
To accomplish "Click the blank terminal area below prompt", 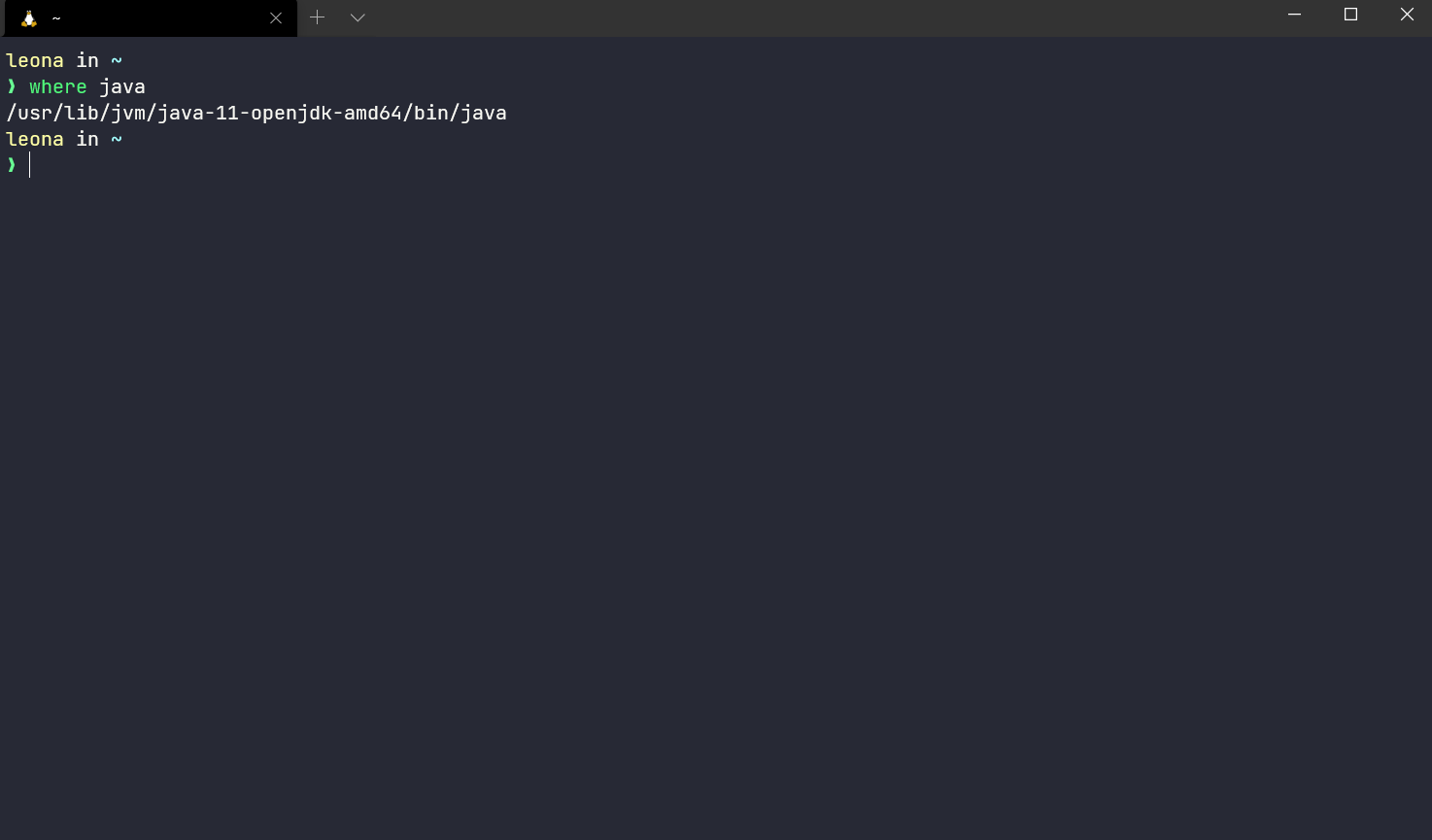I will point(716,505).
